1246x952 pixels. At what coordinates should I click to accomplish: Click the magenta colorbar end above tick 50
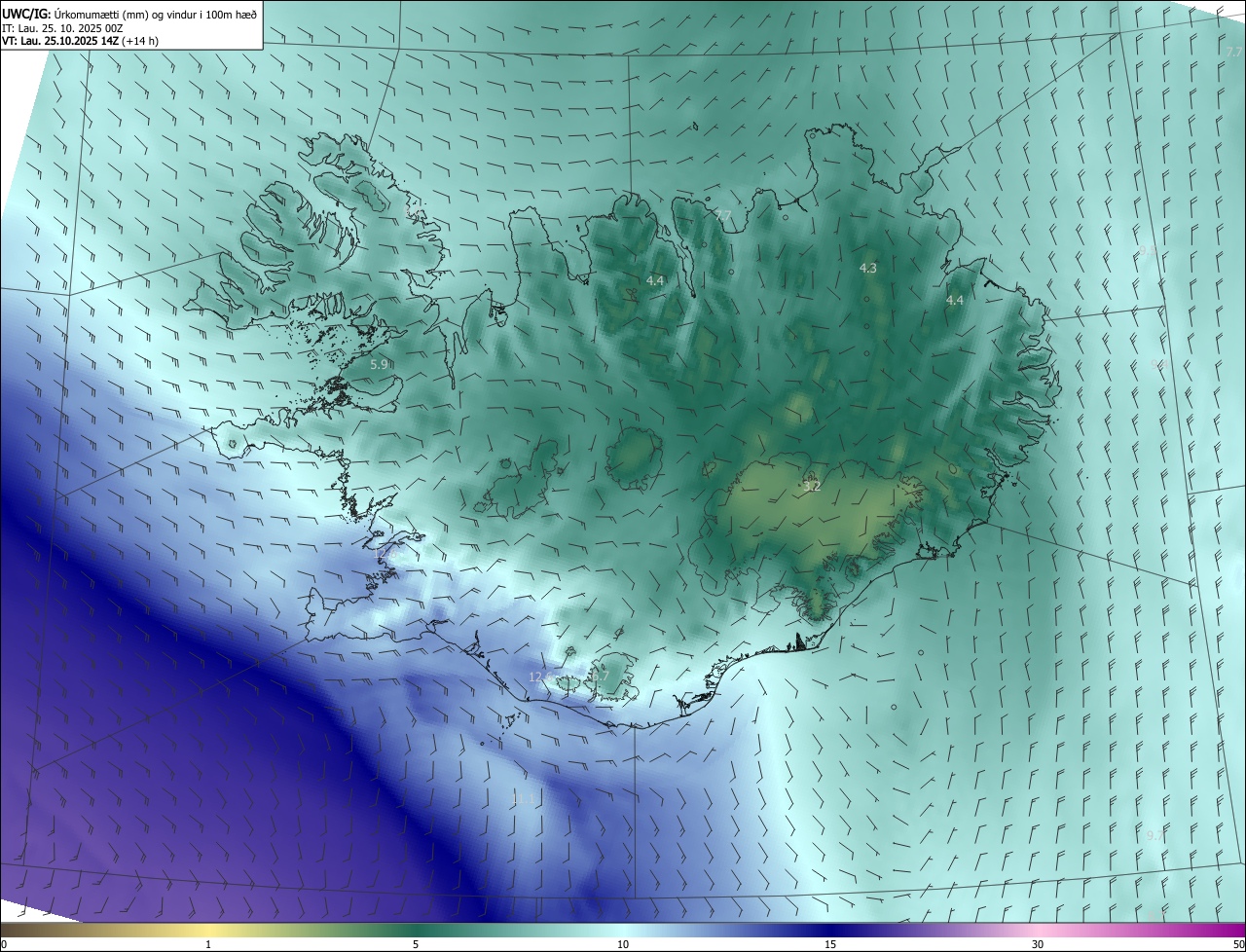click(1231, 930)
